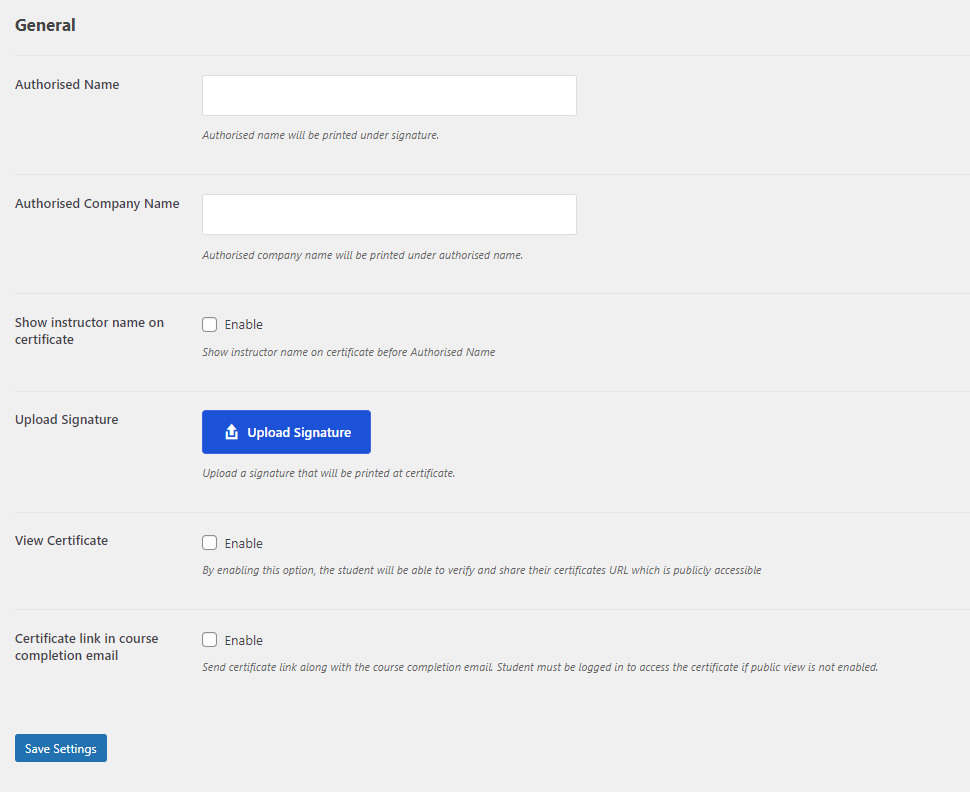Screen dimensions: 970x792
Task: Click the Upload Signature row label on the left
Action: coord(66,420)
